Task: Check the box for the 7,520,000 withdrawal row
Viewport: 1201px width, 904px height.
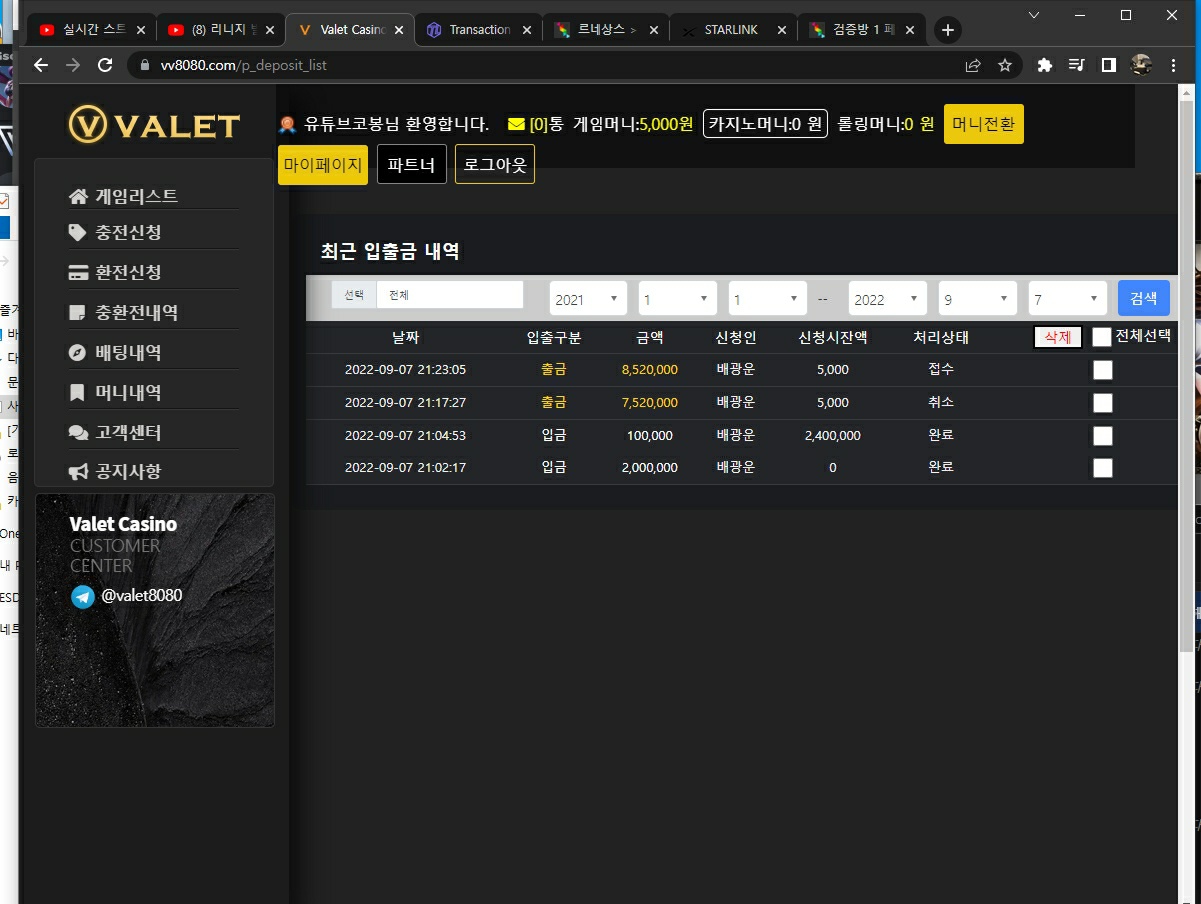Action: [x=1102, y=403]
